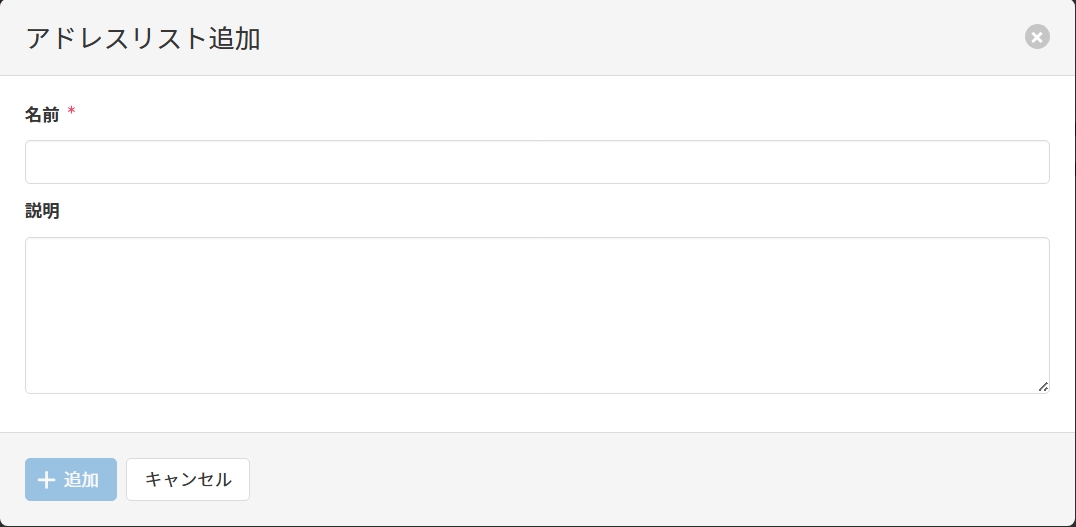
Task: Close the アドレスリスト追加 dialog
Action: (1037, 37)
